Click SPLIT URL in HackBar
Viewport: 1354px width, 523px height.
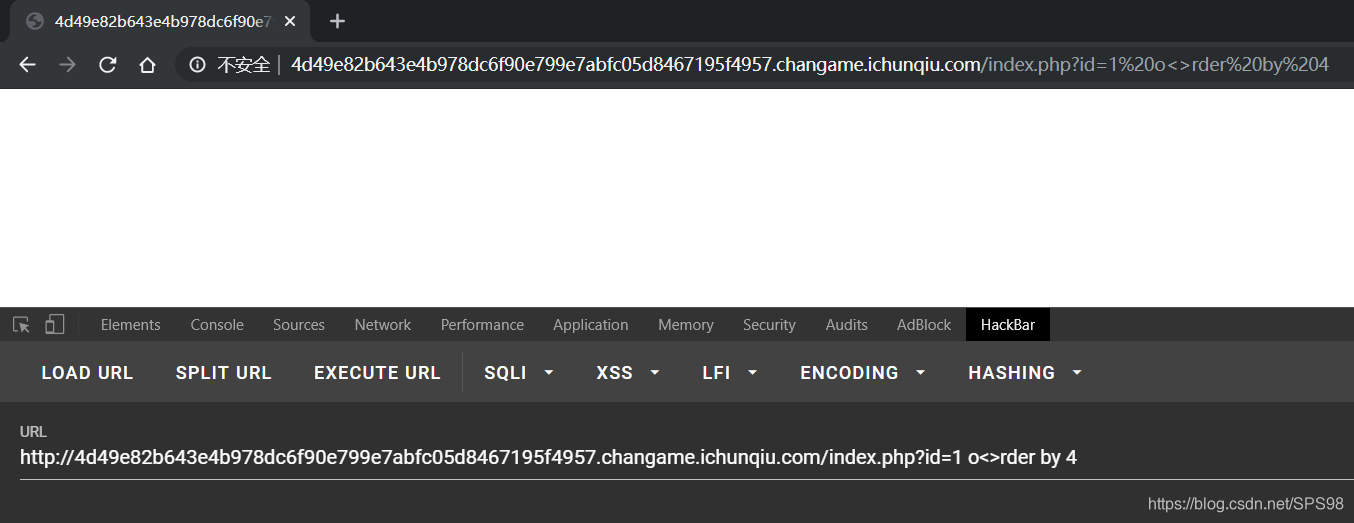pyautogui.click(x=224, y=373)
